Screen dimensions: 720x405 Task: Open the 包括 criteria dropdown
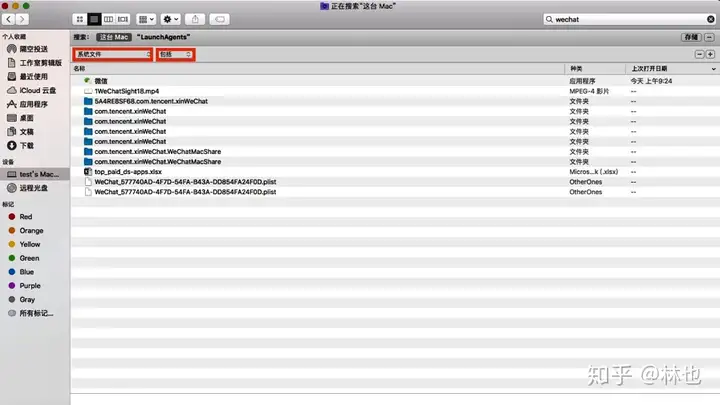tap(175, 54)
